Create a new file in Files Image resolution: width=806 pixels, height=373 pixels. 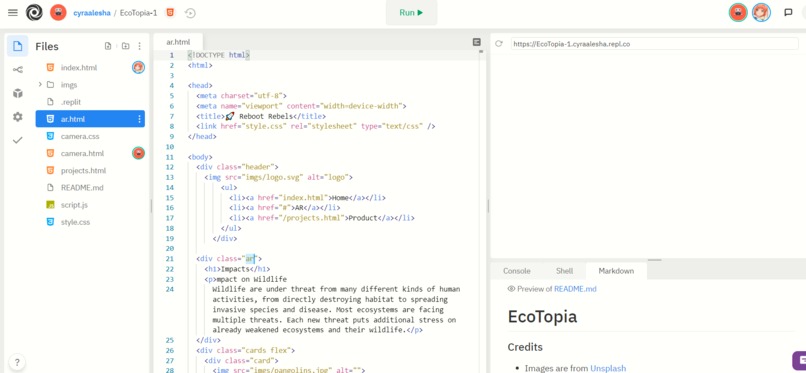(x=108, y=46)
